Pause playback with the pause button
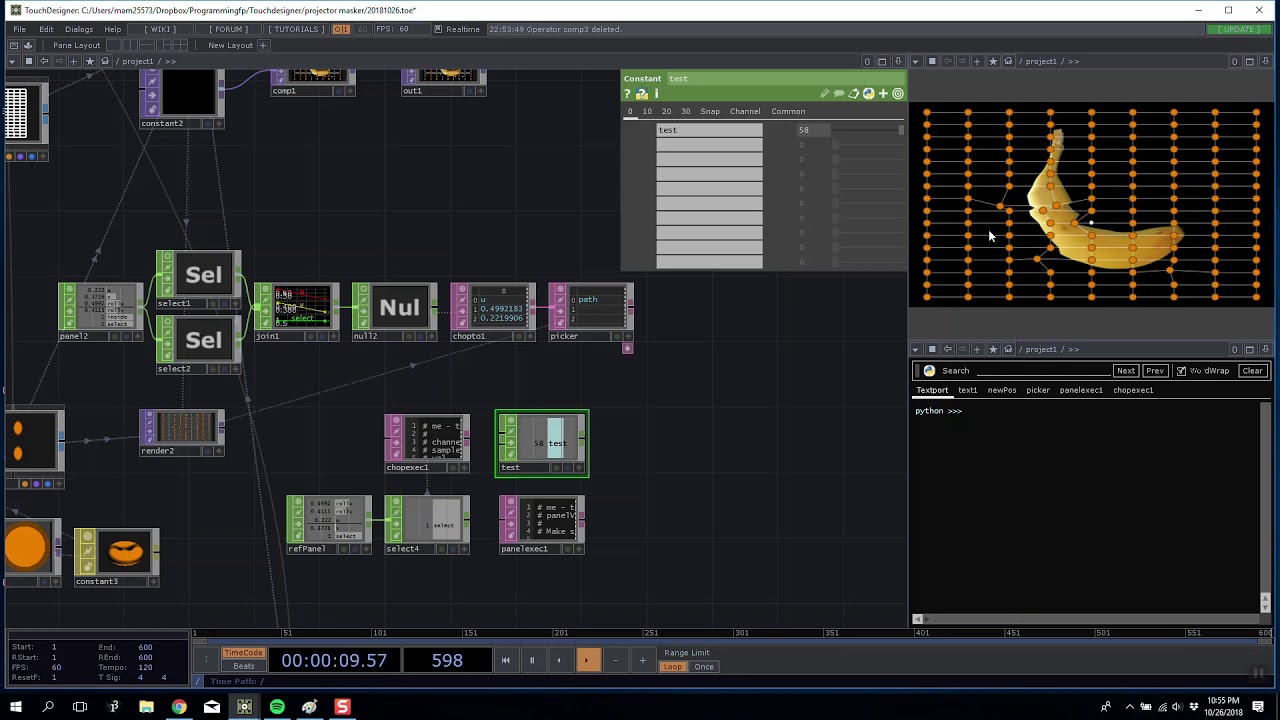The height and width of the screenshot is (720, 1280). [531, 660]
